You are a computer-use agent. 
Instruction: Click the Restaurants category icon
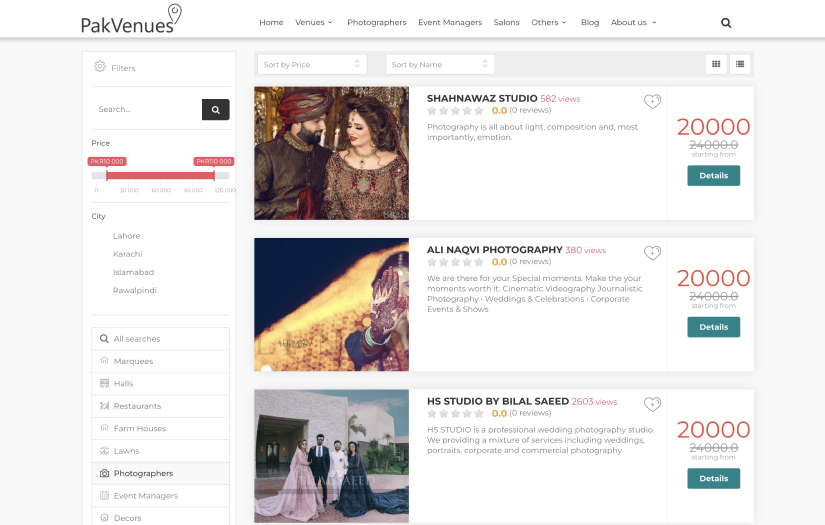coord(104,406)
